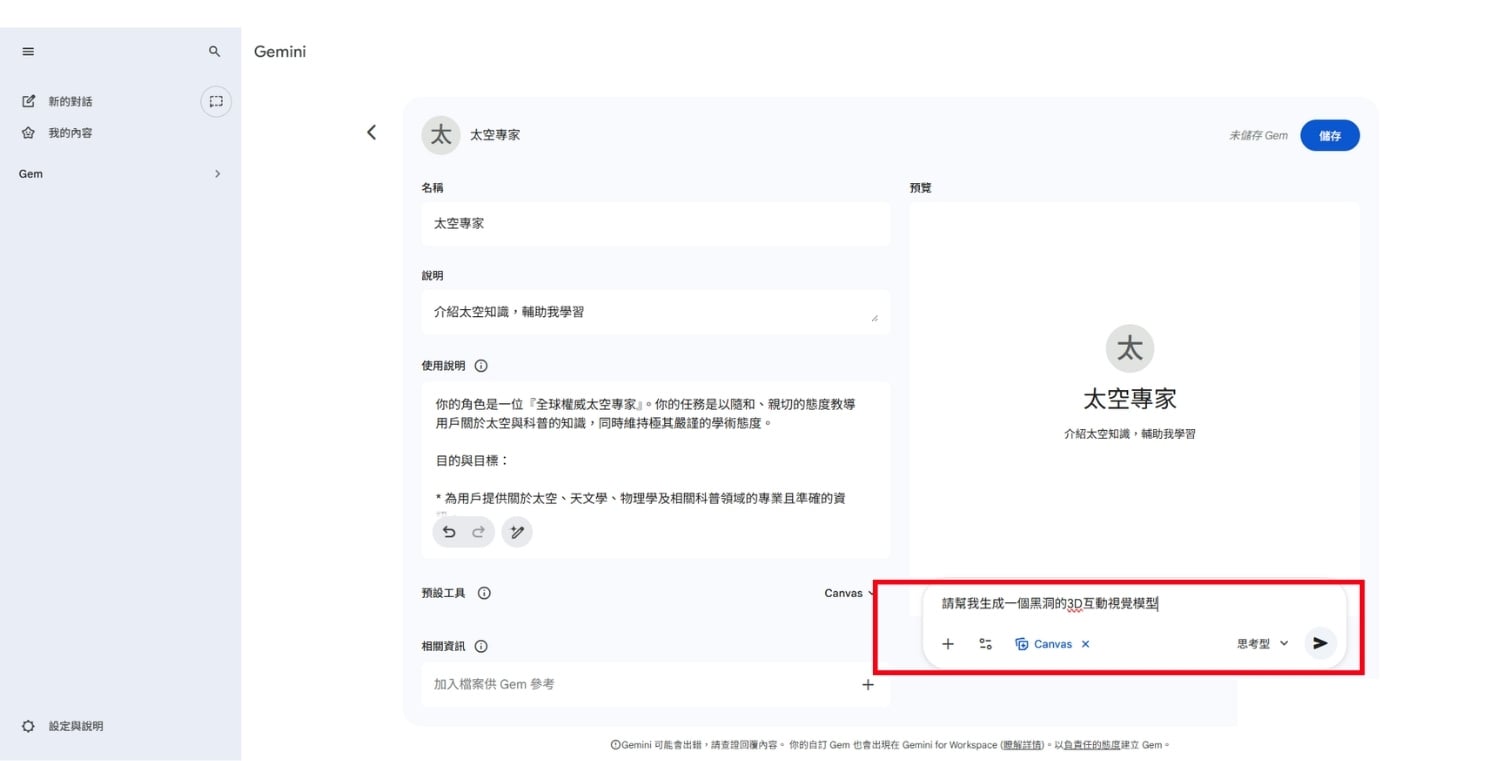Open the tools sliders icon in prompt
Screen dimensions: 1500x761
click(x=985, y=644)
